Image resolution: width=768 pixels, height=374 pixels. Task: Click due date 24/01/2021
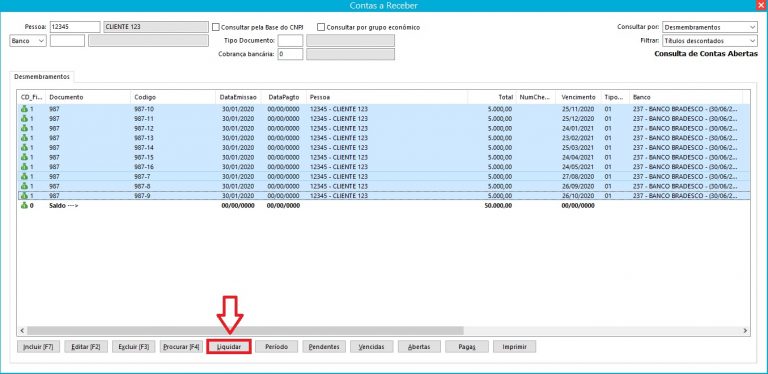point(578,128)
